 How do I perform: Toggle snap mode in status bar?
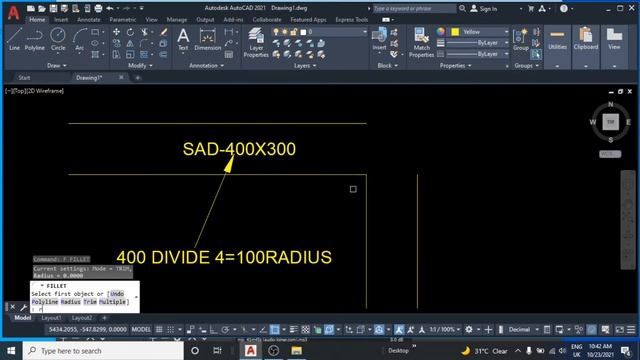click(x=171, y=329)
